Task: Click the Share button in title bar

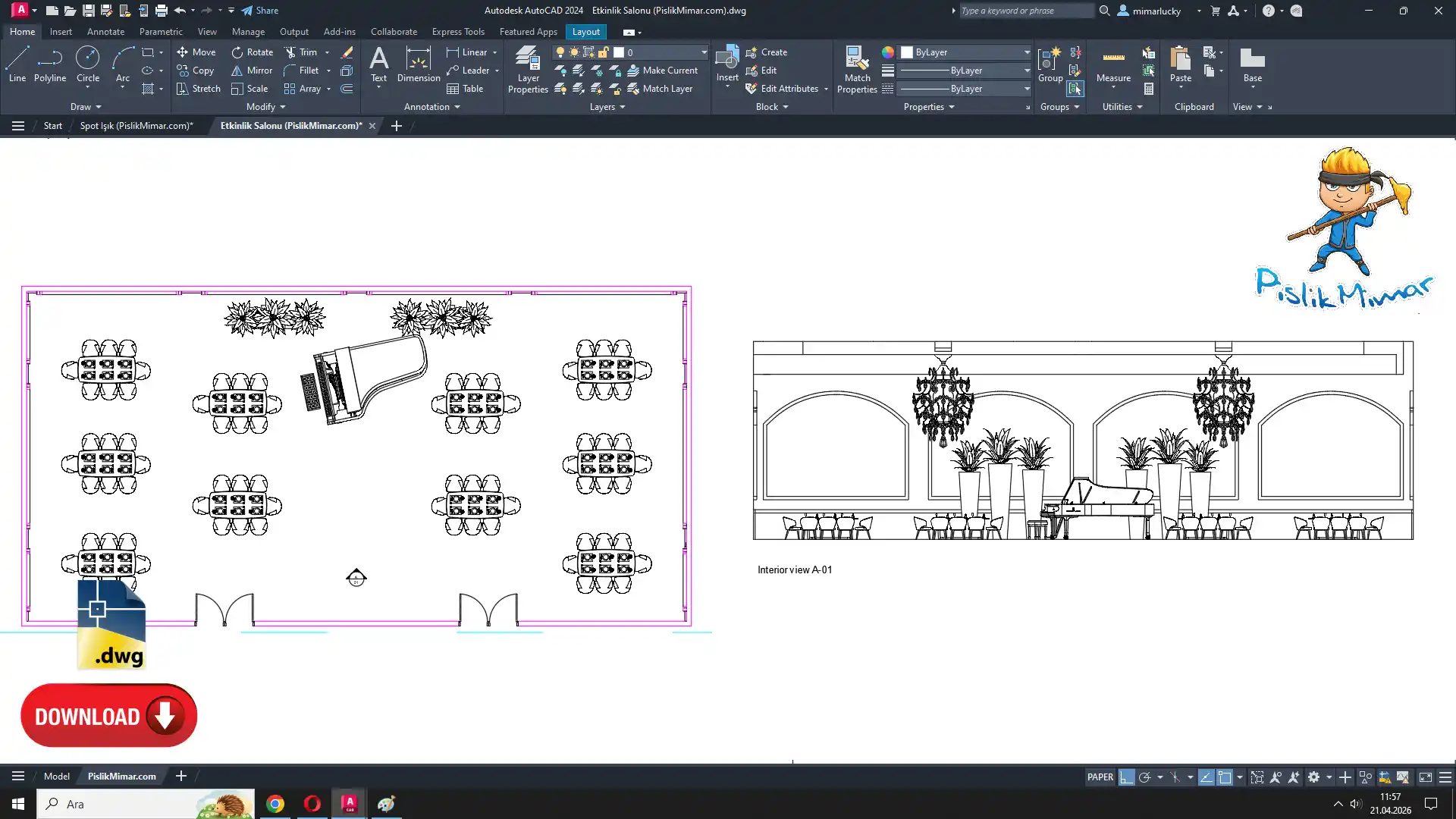Action: pyautogui.click(x=260, y=11)
